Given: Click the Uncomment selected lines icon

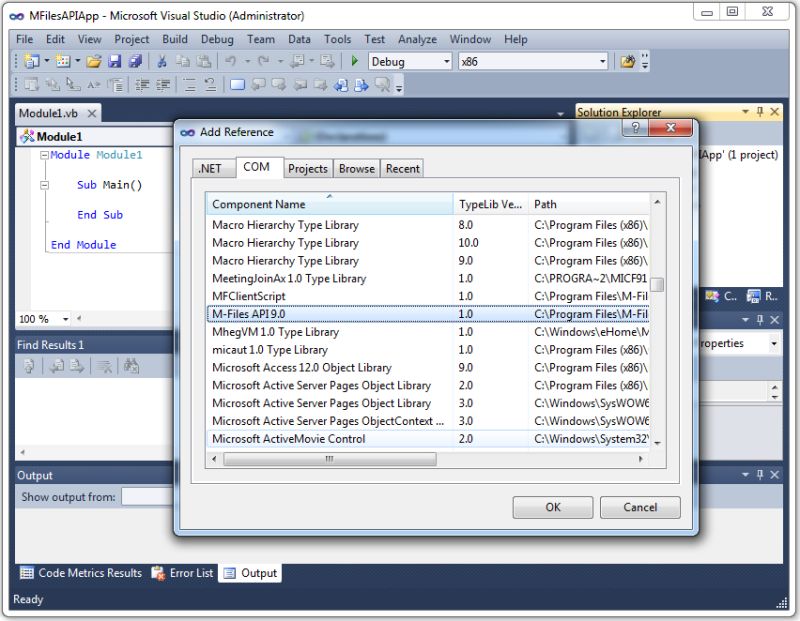Looking at the screenshot, I should [210, 85].
